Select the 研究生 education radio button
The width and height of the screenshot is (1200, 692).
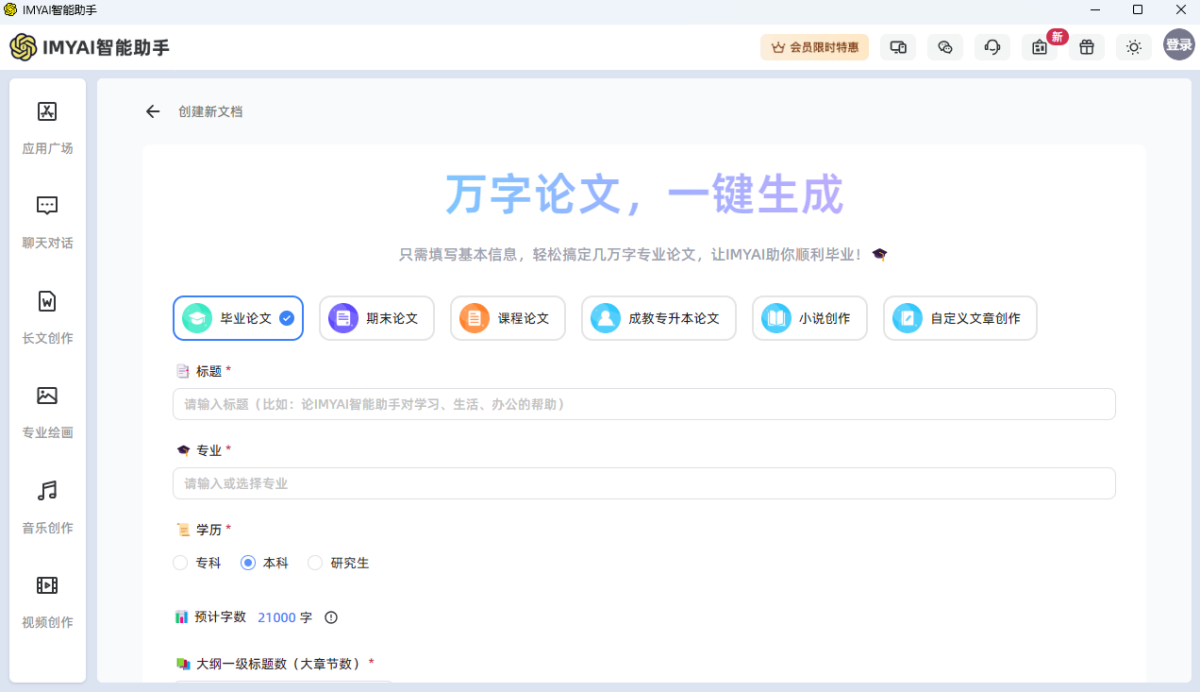315,563
